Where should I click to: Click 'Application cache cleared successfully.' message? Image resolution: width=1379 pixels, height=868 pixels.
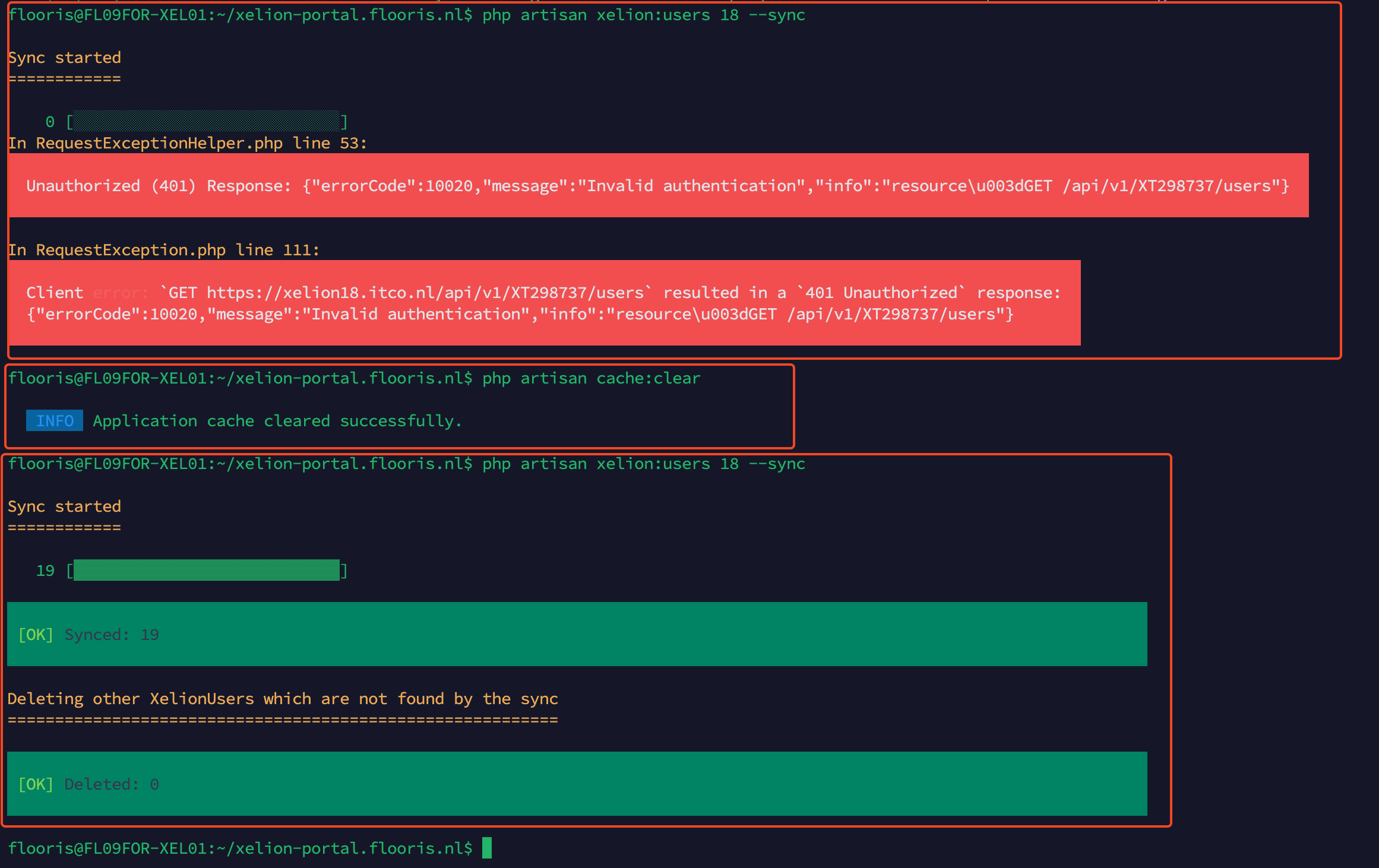point(277,421)
